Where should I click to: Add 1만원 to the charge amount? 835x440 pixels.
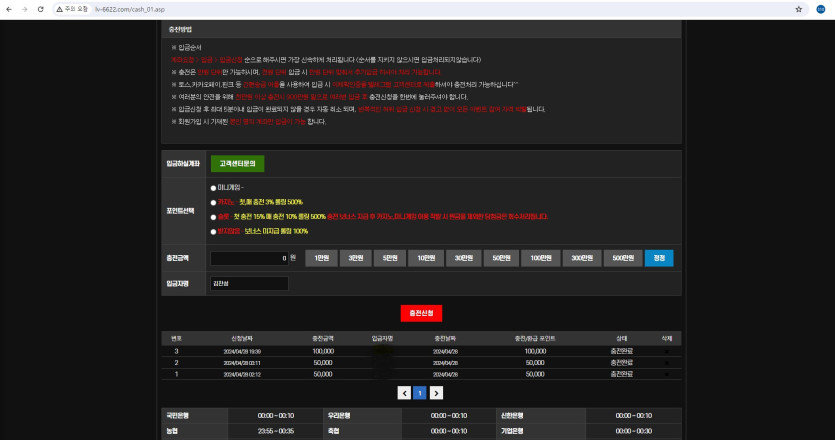point(321,258)
